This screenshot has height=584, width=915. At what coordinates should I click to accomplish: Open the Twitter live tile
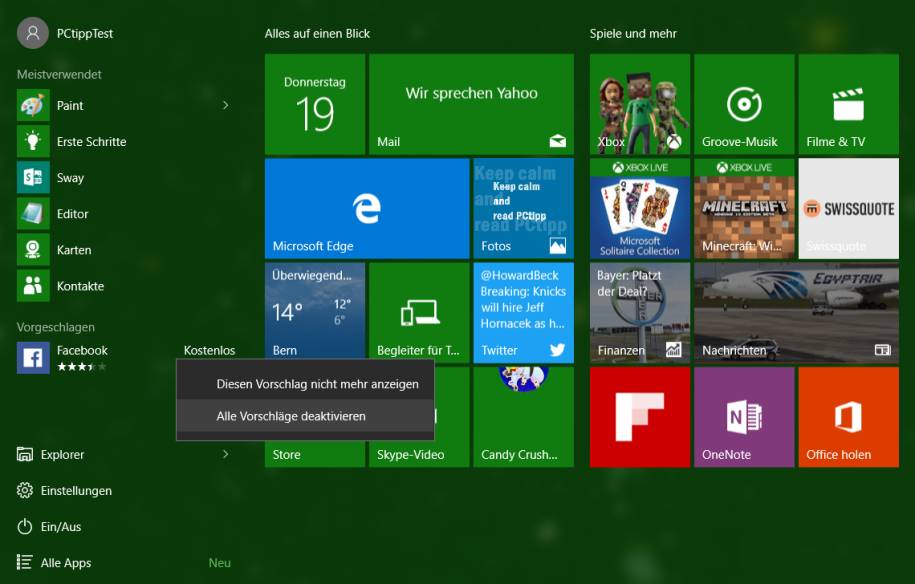(x=523, y=313)
